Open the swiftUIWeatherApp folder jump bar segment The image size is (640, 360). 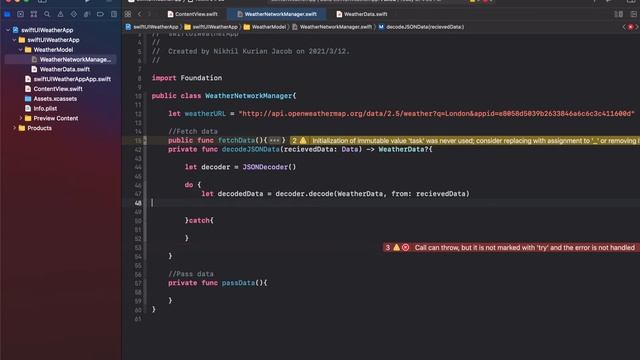click(x=211, y=27)
